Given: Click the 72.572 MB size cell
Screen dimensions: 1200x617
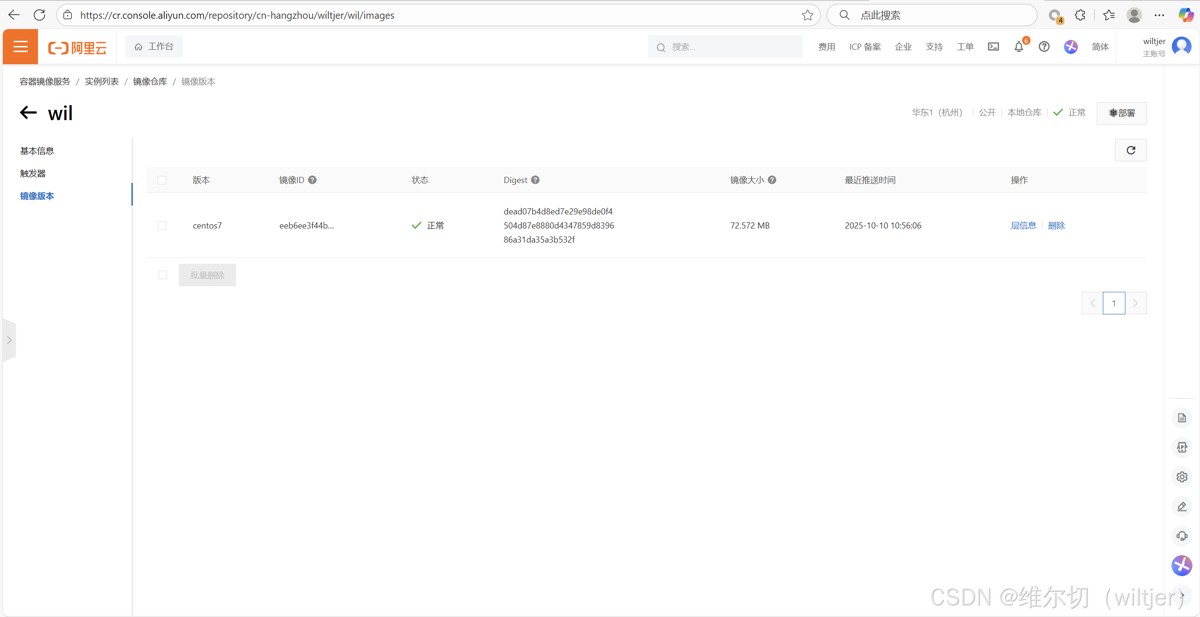Looking at the screenshot, I should coord(750,226).
